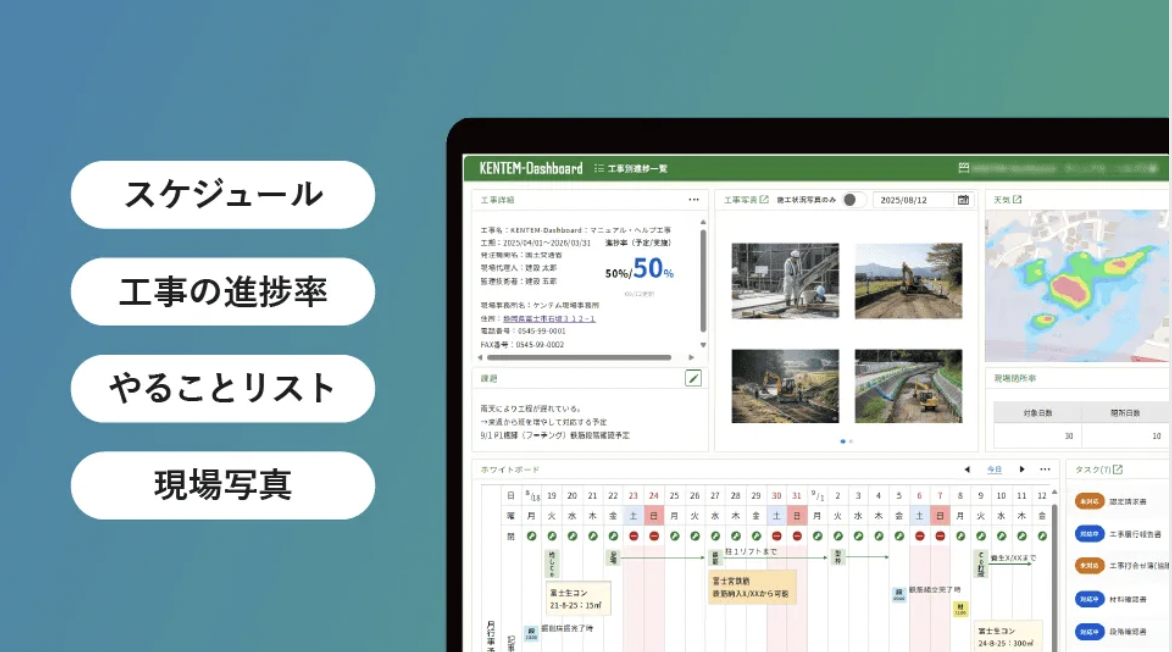
Task: Click the horizontal scrollbar in 工事詳細 panel
Action: click(x=582, y=357)
